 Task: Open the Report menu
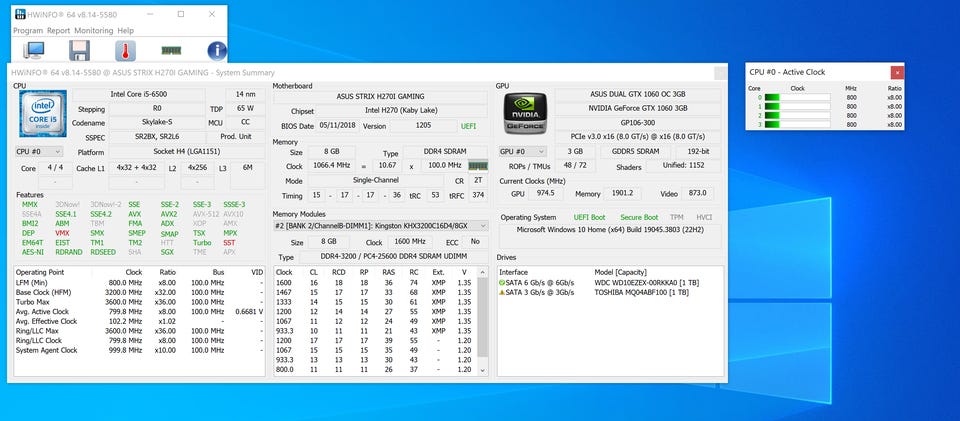(x=59, y=31)
